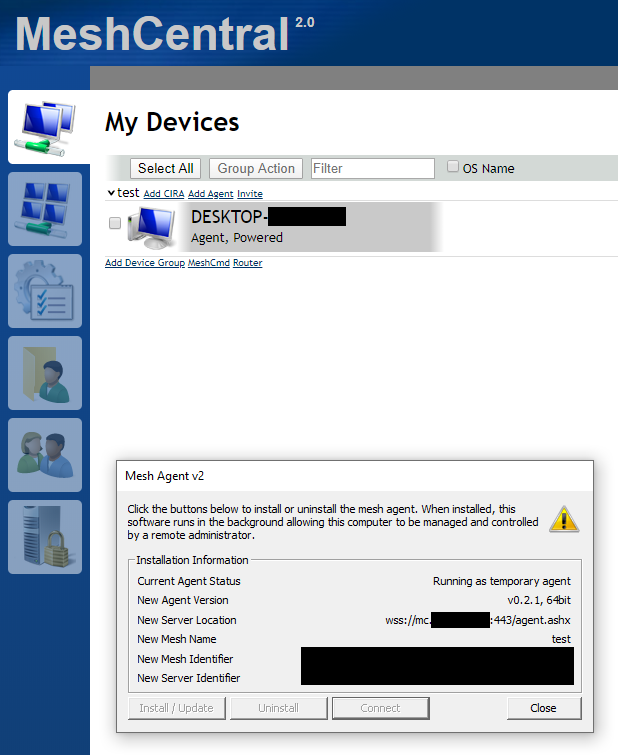Click the warning triangle icon in Mesh Agent dialog

pos(564,519)
